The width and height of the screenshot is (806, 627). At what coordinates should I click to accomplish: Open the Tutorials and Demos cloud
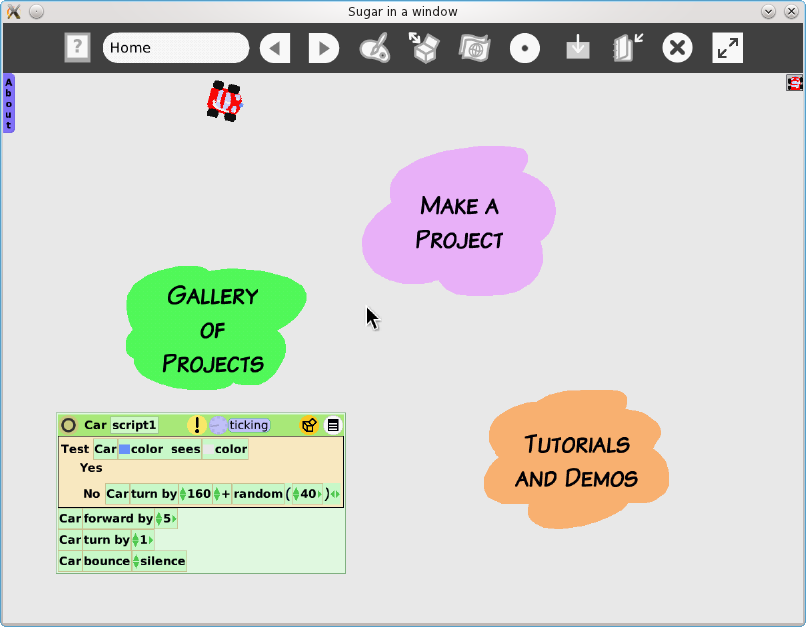click(576, 460)
